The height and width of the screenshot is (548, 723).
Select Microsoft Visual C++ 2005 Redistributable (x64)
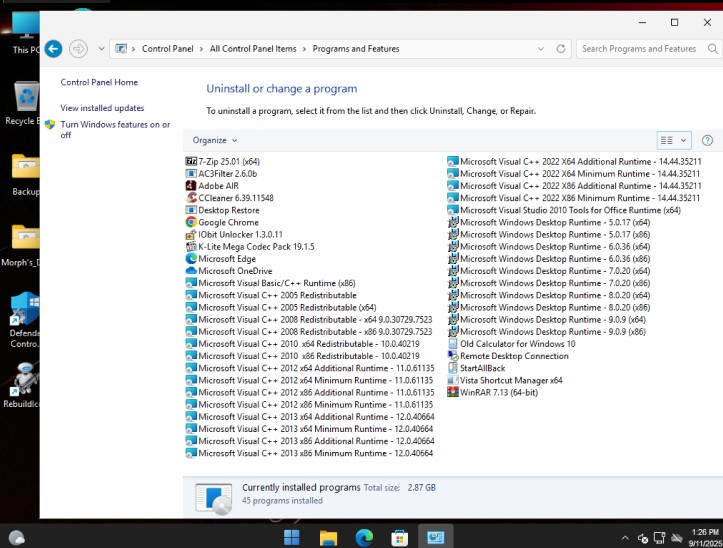[x=281, y=307]
